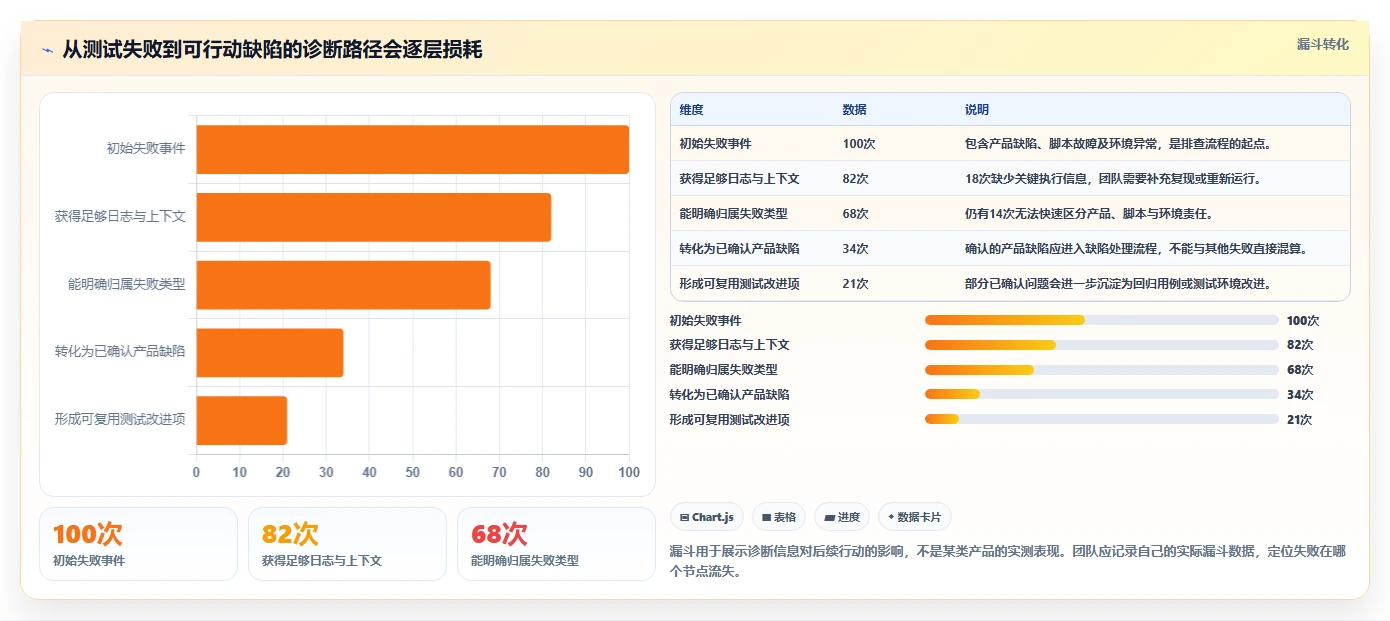Click the 100 tick on the chart x-axis
The height and width of the screenshot is (621, 1390).
[x=629, y=472]
